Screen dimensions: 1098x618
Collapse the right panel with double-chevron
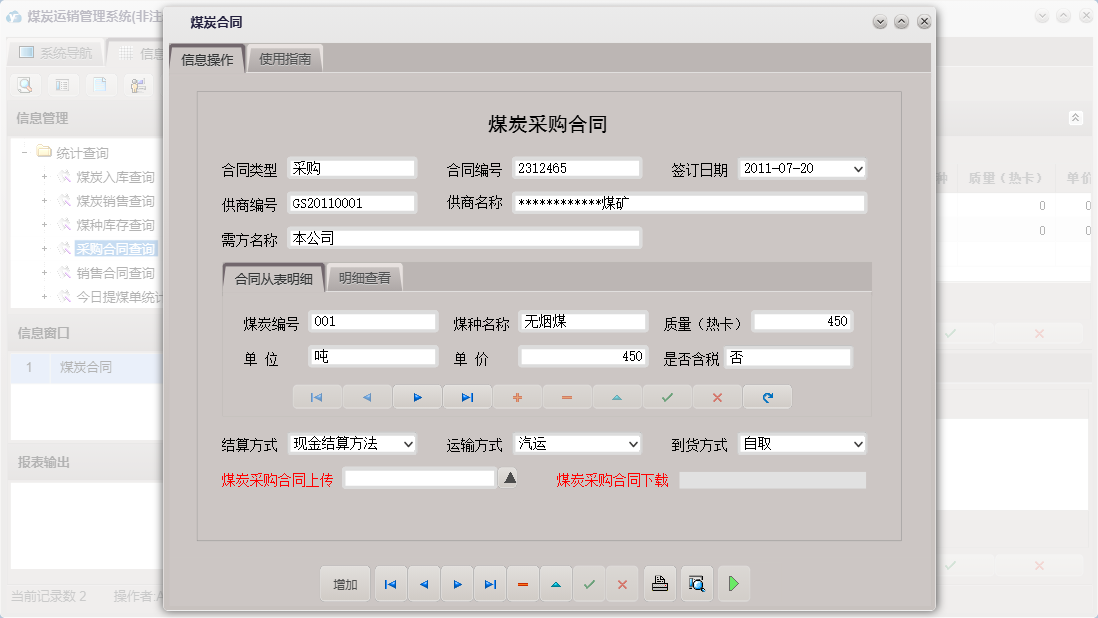coord(1076,117)
